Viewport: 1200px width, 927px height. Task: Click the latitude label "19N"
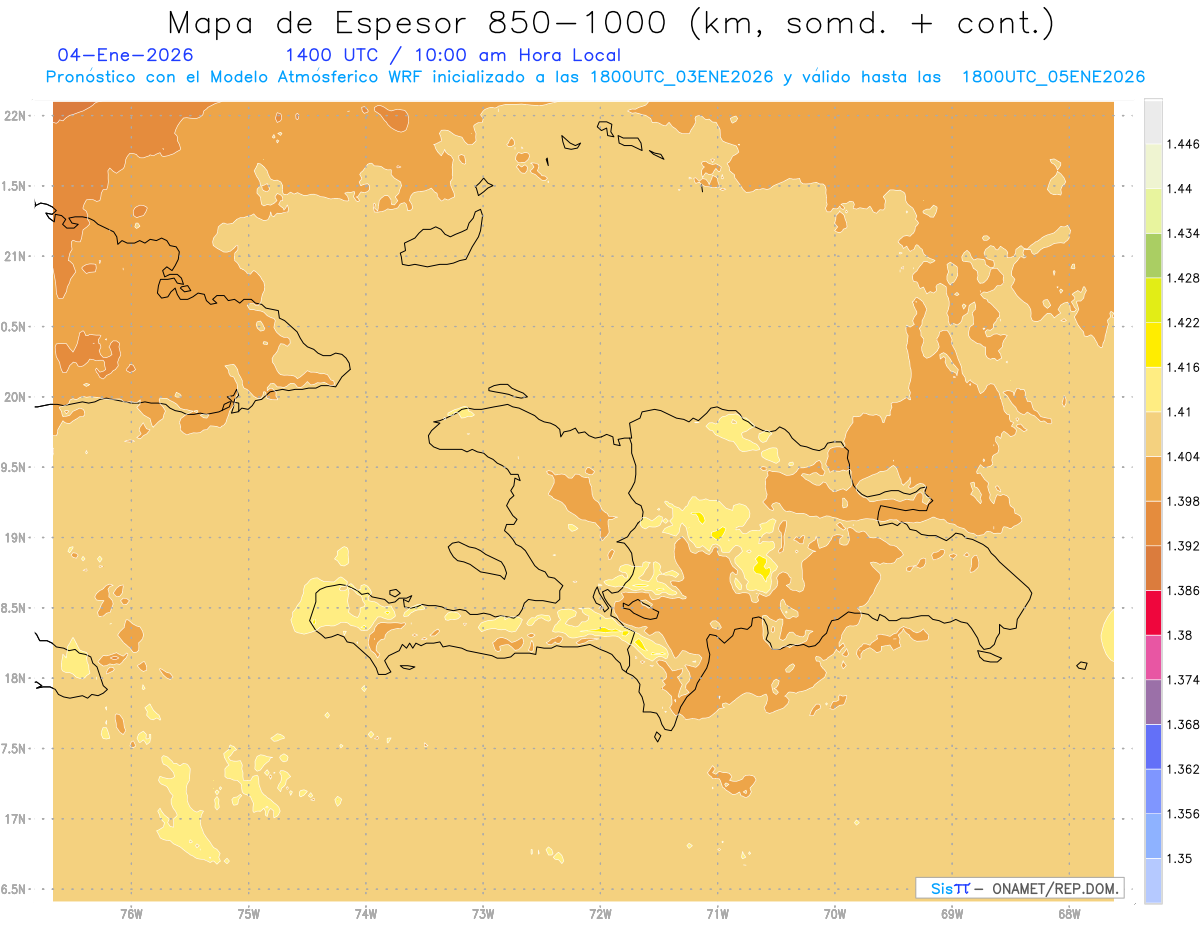(17, 538)
